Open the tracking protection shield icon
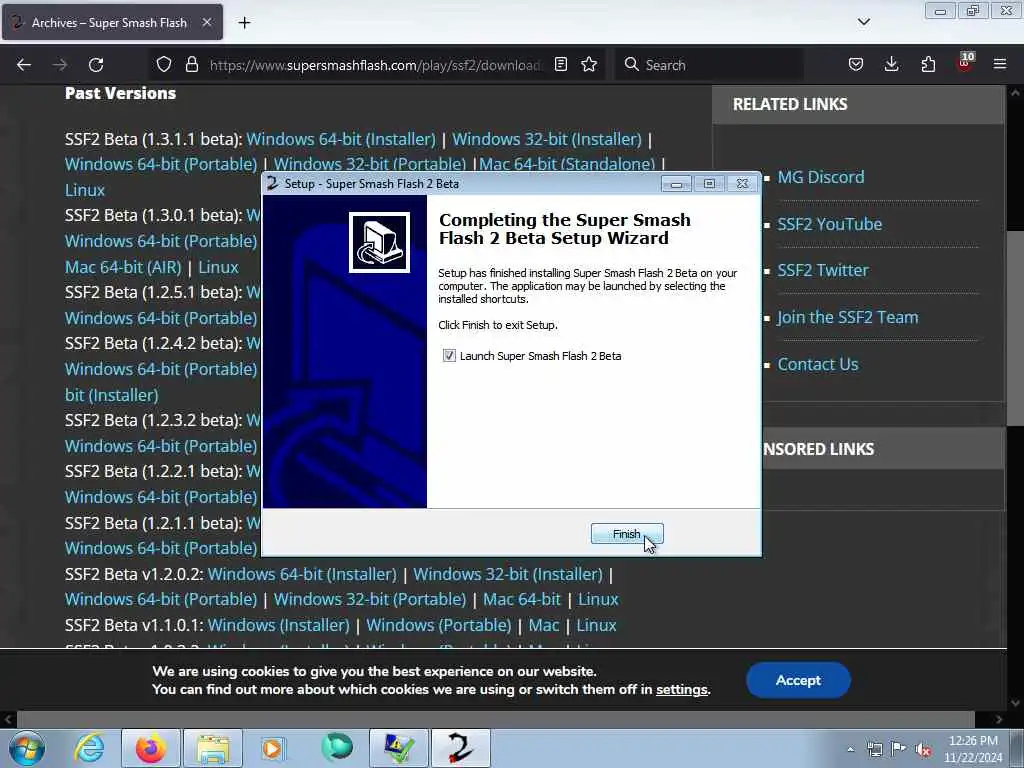Screen dimensions: 1024x768 click(164, 64)
